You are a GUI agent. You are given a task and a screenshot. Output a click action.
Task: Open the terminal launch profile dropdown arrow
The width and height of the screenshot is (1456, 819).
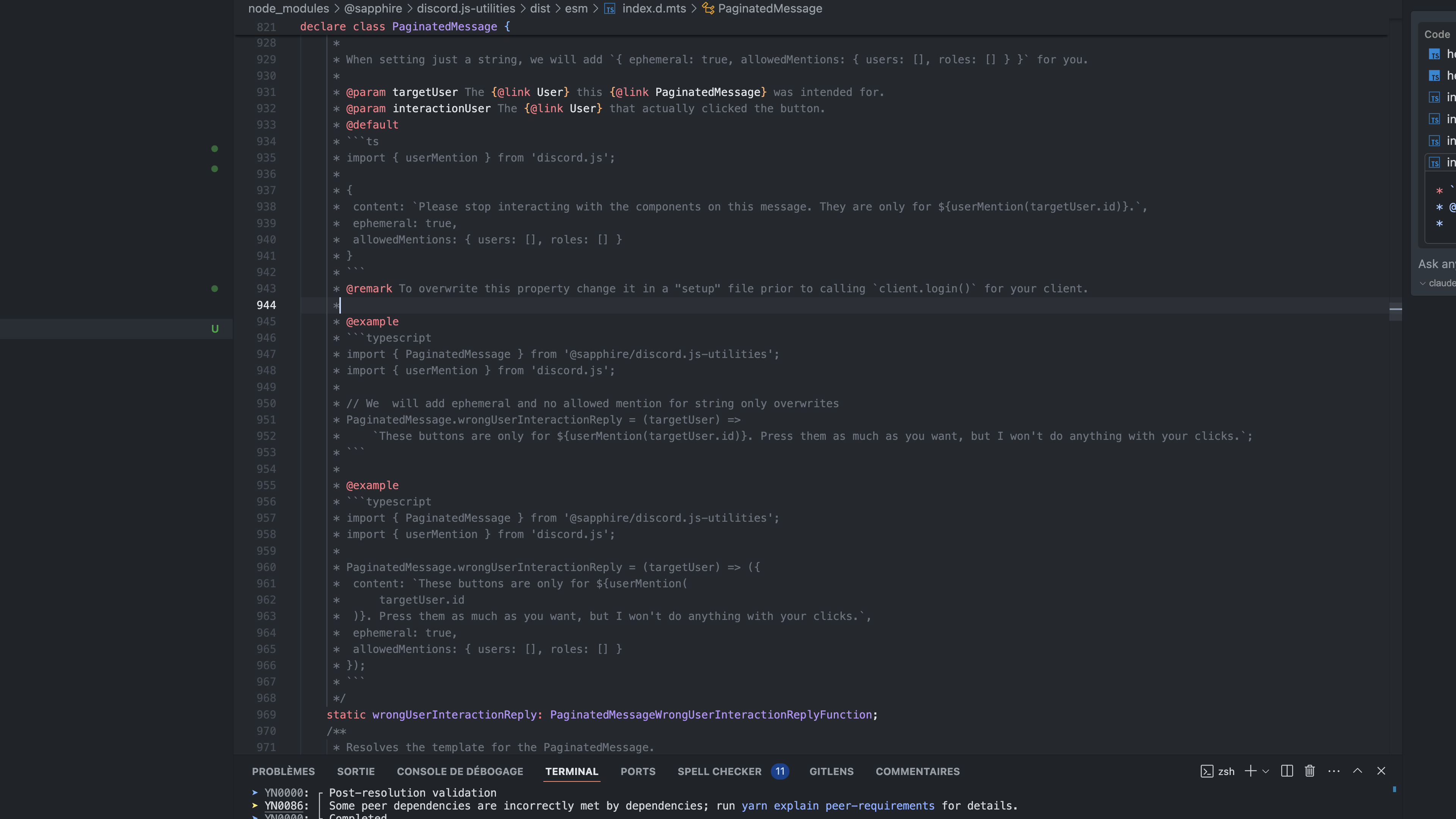pos(1266,772)
